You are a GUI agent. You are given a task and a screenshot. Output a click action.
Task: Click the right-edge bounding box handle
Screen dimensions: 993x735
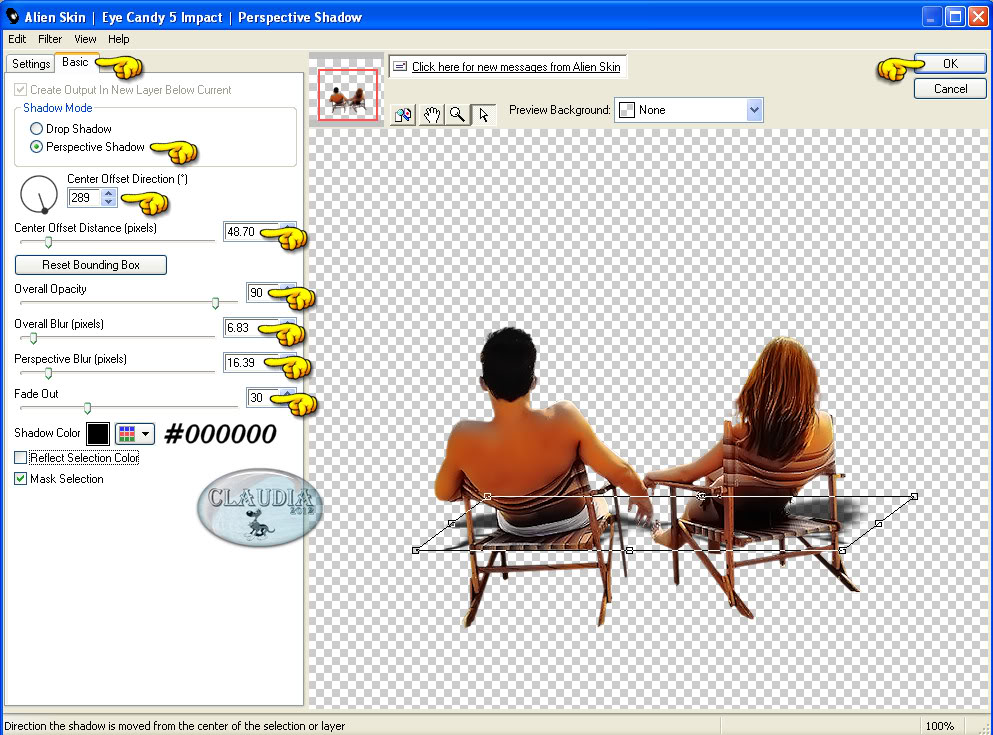click(878, 524)
